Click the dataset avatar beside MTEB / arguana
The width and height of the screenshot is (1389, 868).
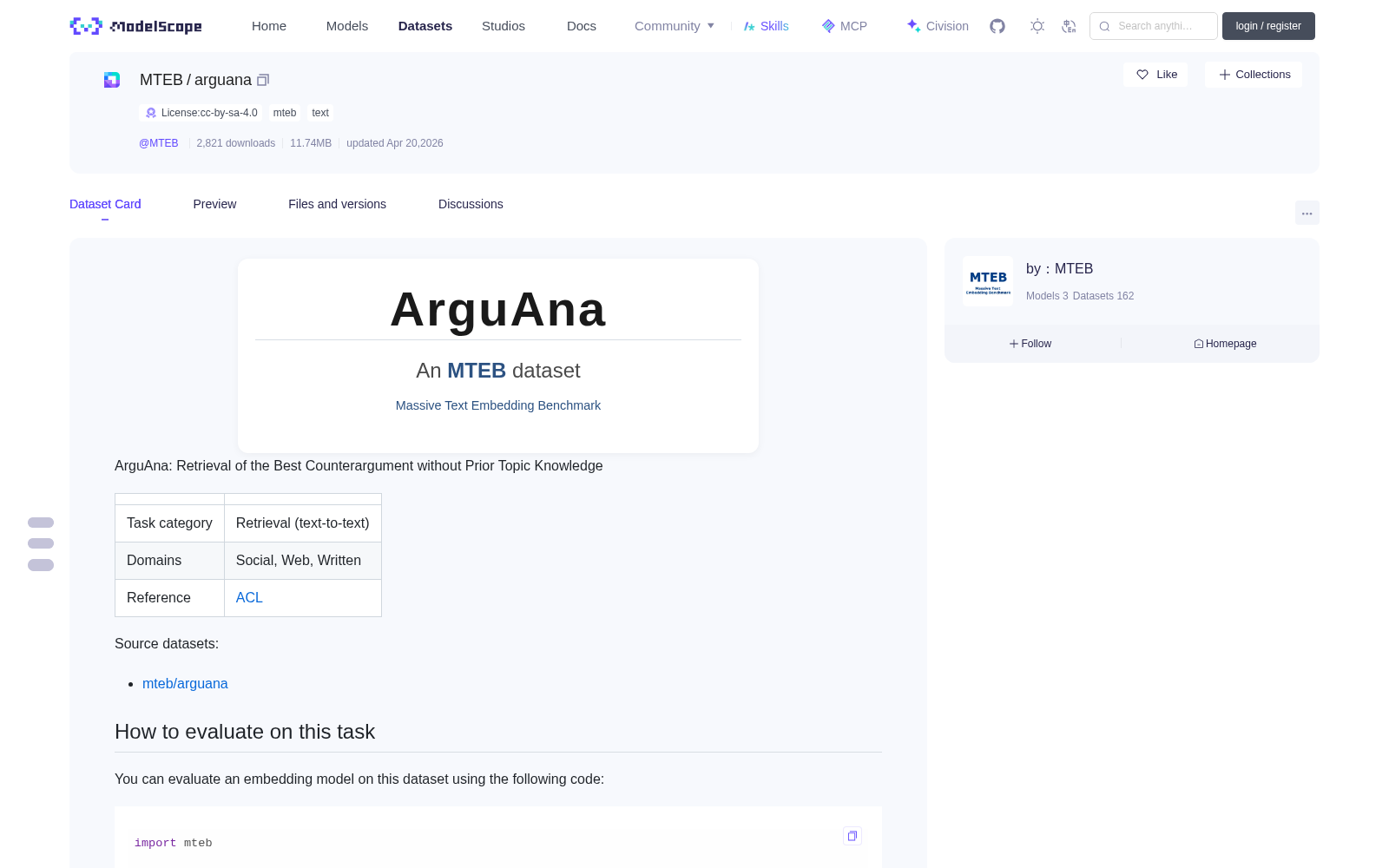point(112,80)
